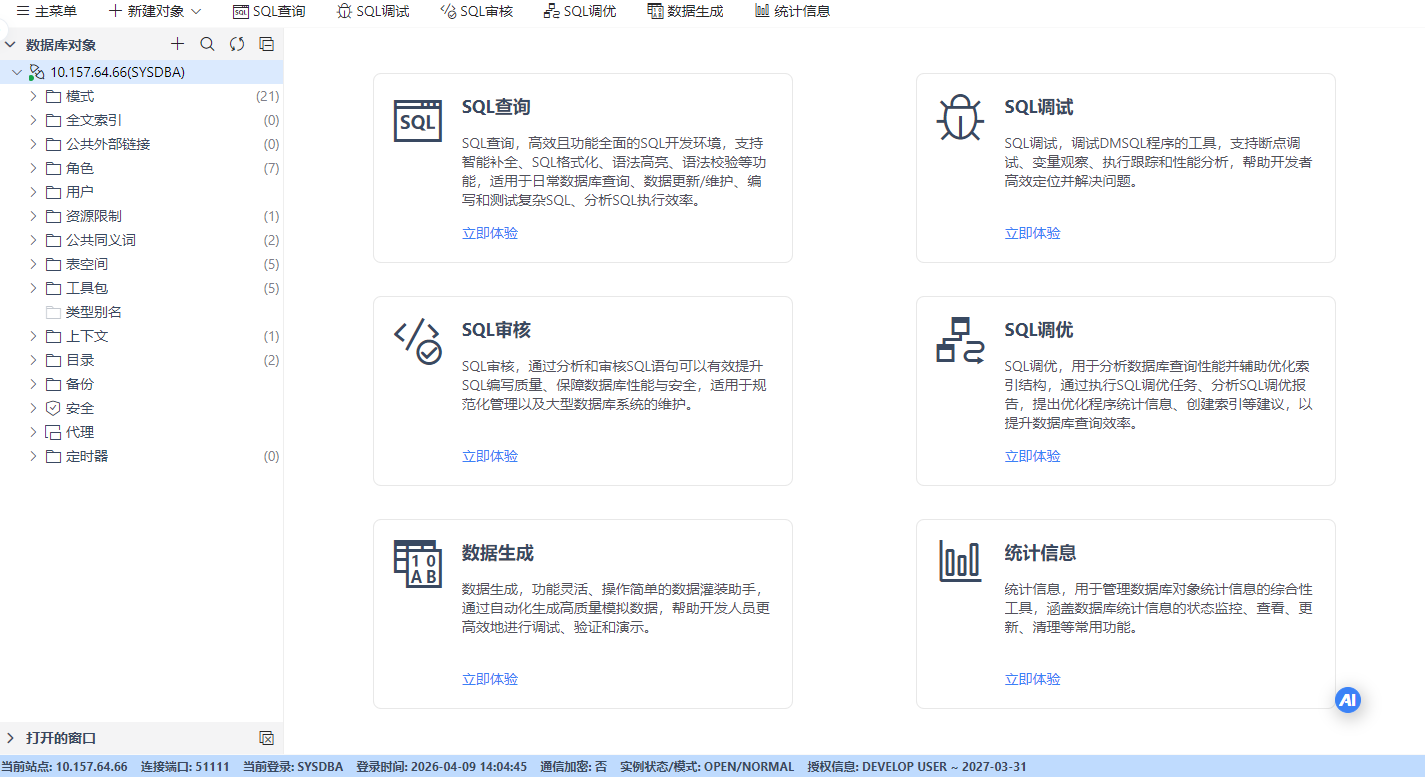Expand the 资源限制 tree node

click(33, 216)
